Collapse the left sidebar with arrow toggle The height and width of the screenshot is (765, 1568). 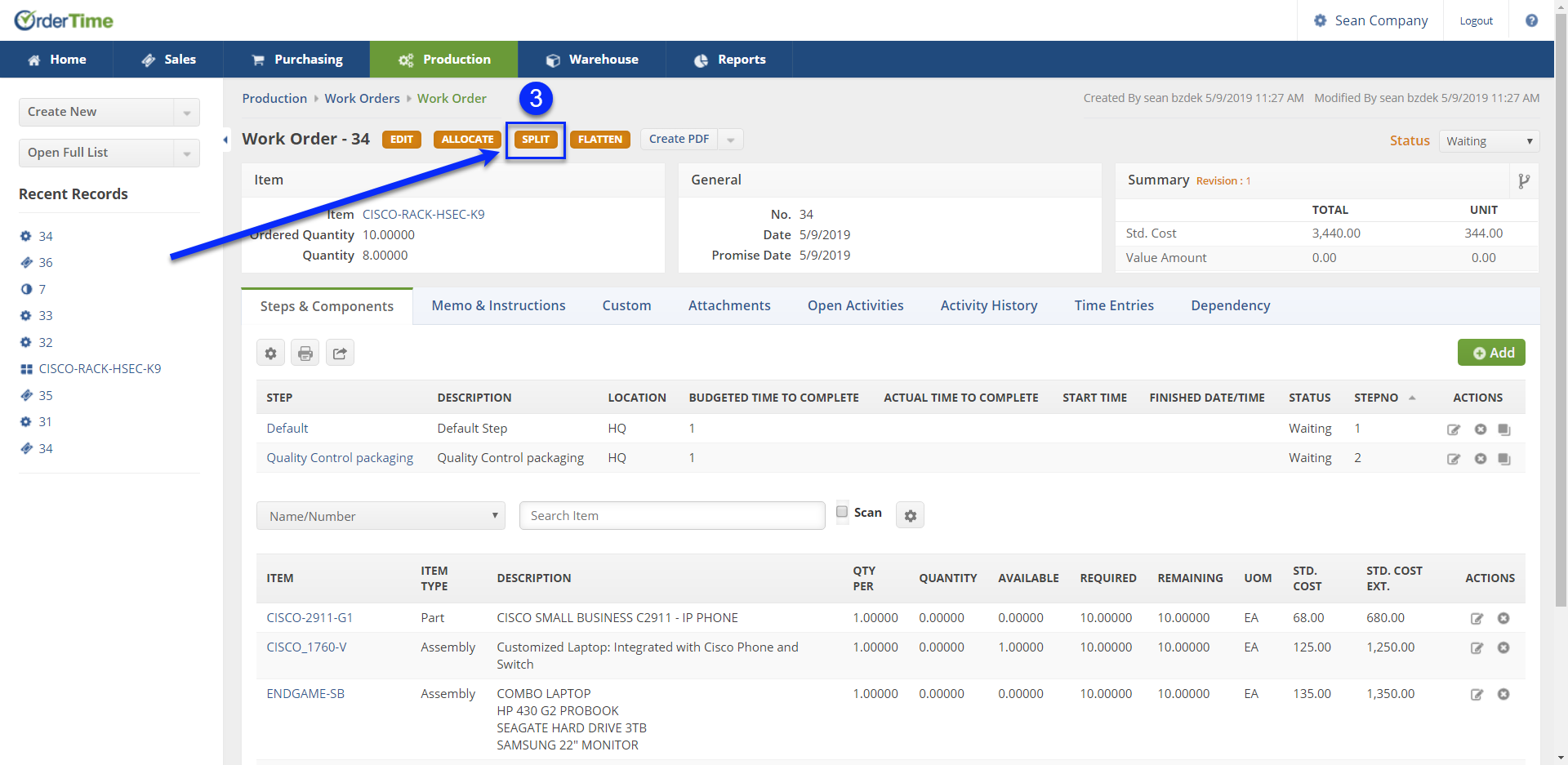225,140
